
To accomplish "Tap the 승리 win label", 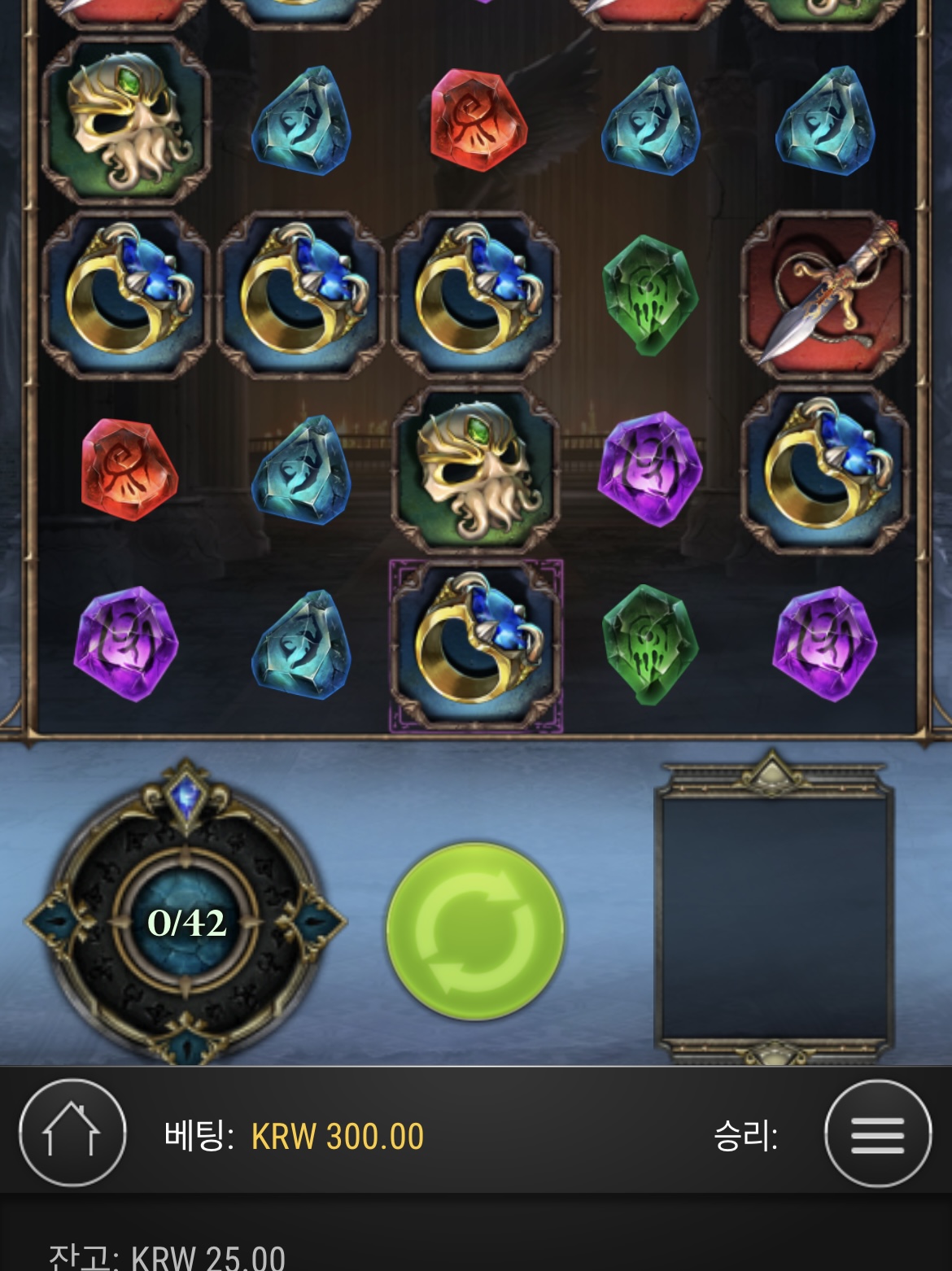I will tap(745, 1135).
